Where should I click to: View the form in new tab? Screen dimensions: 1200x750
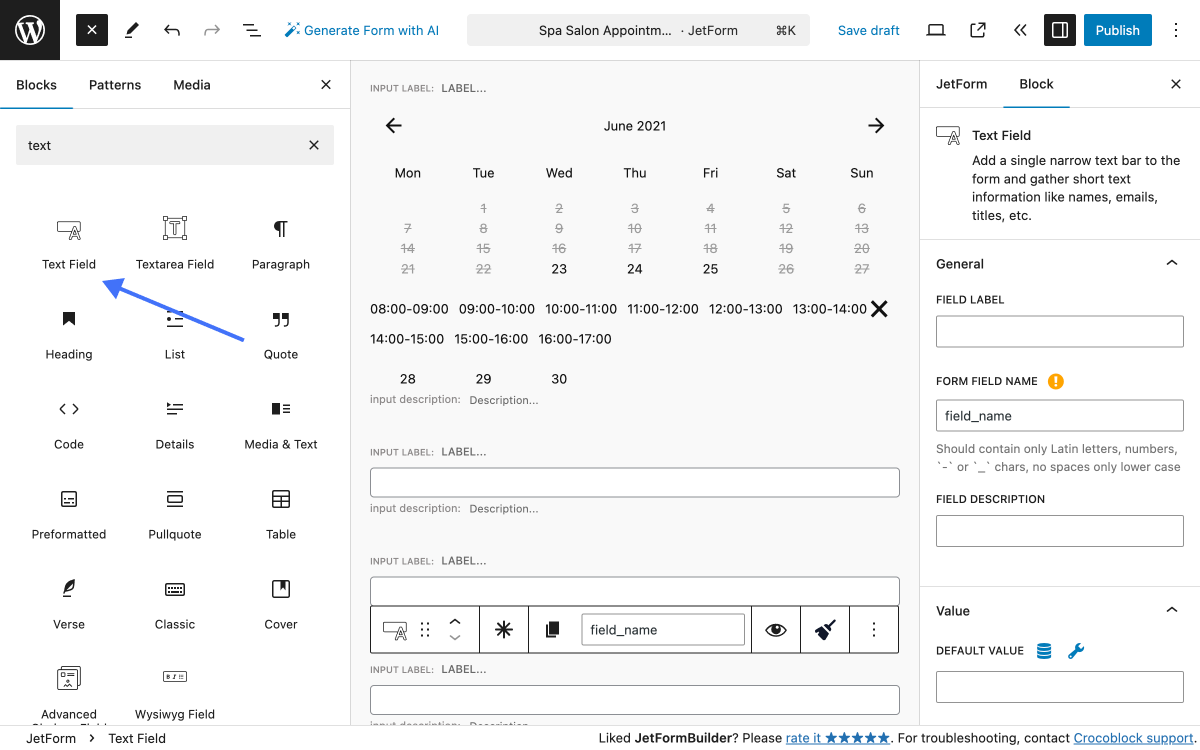click(978, 30)
